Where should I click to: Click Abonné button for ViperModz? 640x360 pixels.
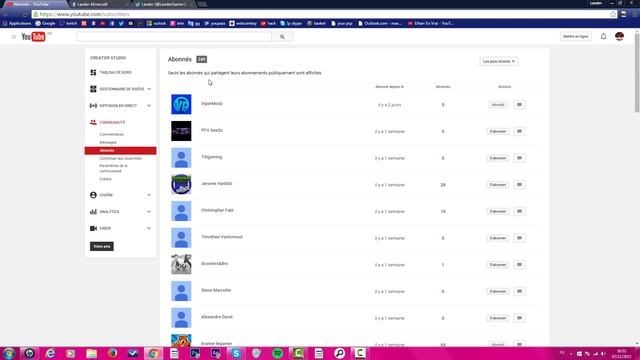point(498,105)
